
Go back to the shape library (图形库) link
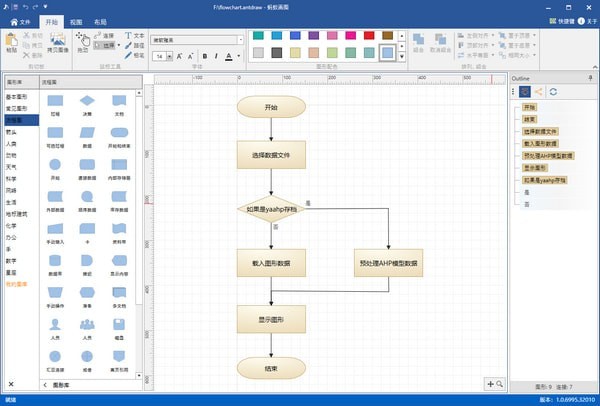coord(57,385)
